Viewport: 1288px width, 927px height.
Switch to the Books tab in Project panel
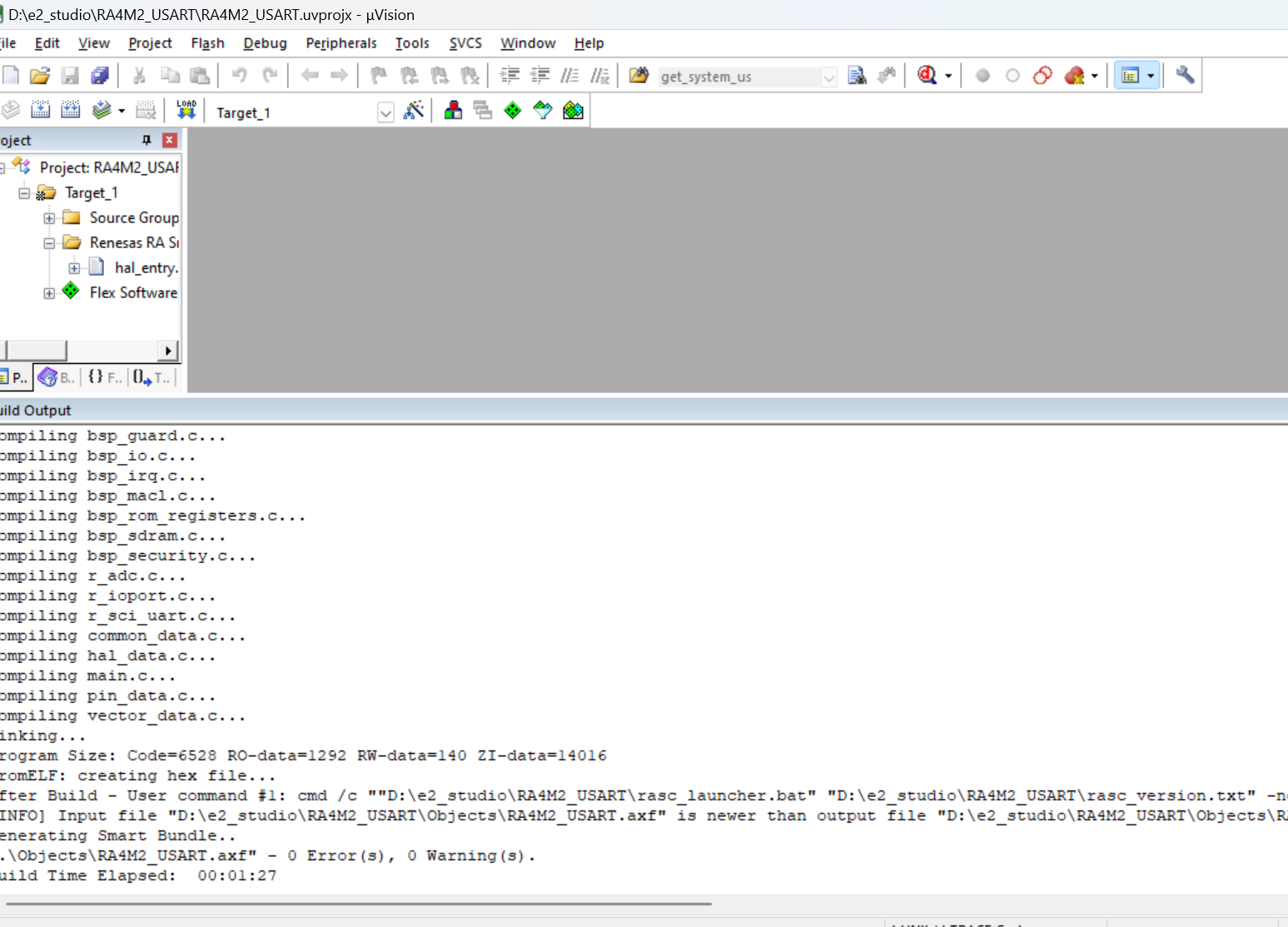click(57, 378)
